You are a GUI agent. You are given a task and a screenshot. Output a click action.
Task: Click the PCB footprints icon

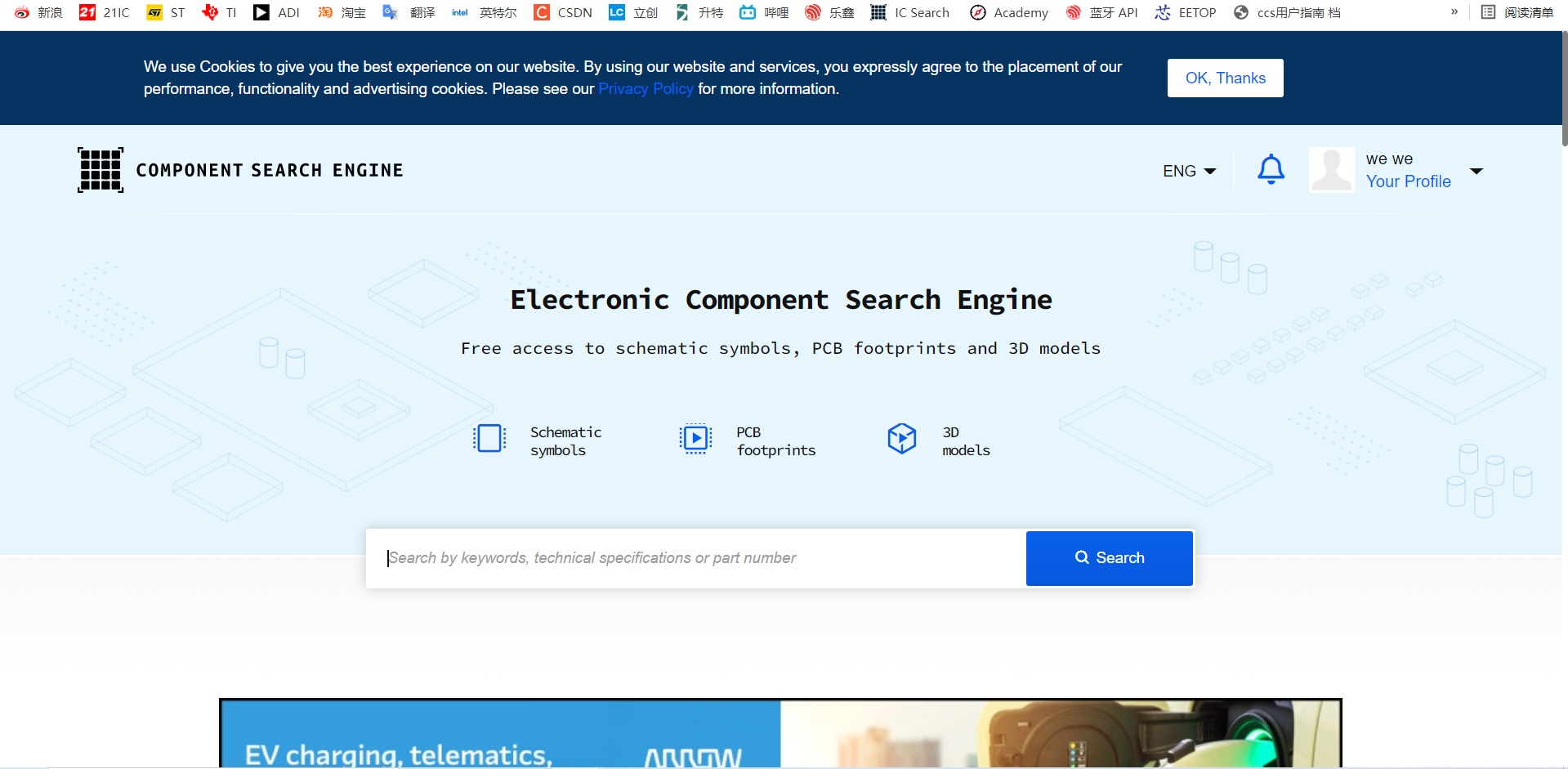click(x=695, y=438)
